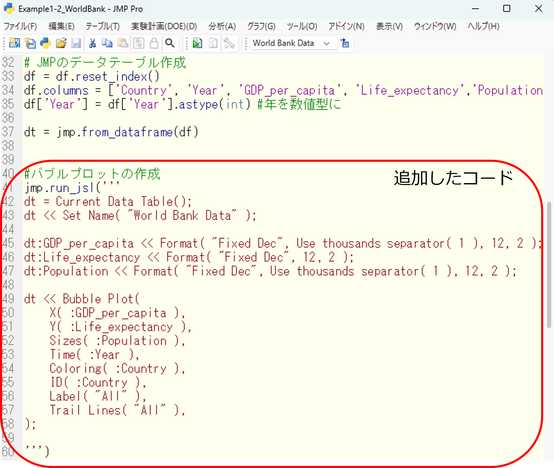Click line 37 jmp.from_dataframe code

click(x=111, y=132)
